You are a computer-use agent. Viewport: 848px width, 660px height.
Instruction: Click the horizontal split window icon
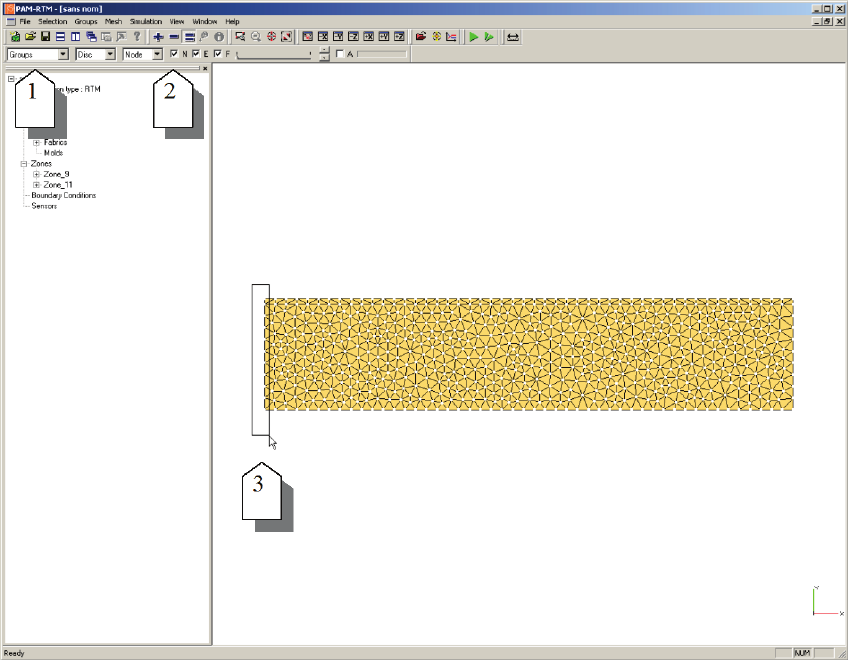point(61,37)
